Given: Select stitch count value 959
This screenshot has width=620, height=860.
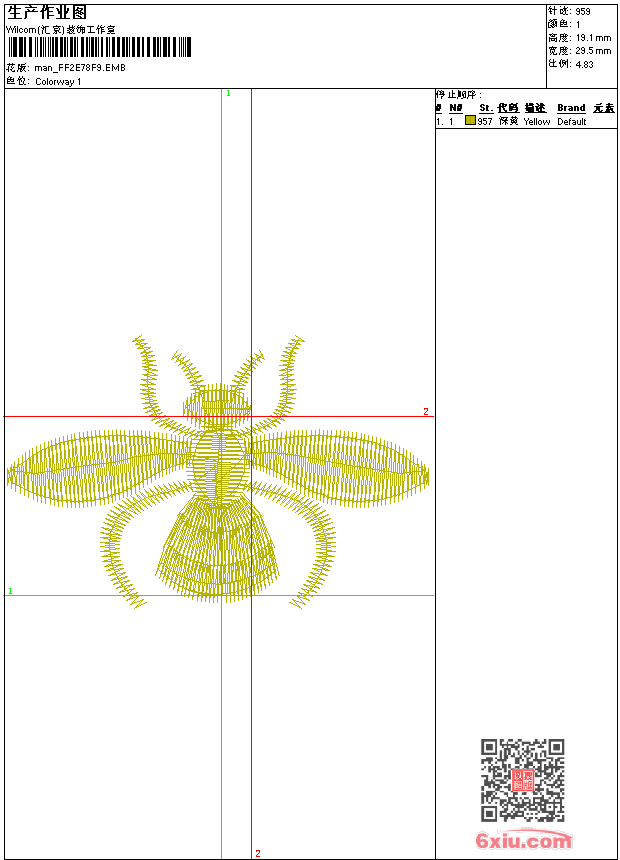Looking at the screenshot, I should (583, 11).
